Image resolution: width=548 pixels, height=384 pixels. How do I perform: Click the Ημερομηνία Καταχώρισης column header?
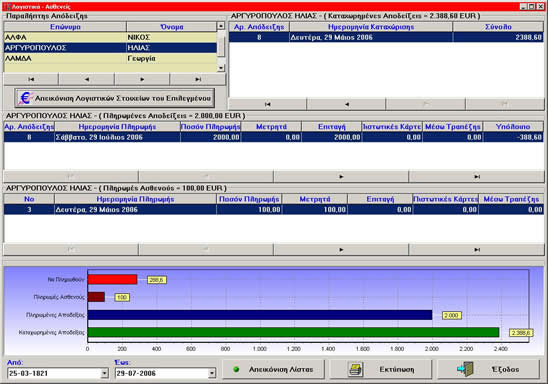tap(371, 27)
